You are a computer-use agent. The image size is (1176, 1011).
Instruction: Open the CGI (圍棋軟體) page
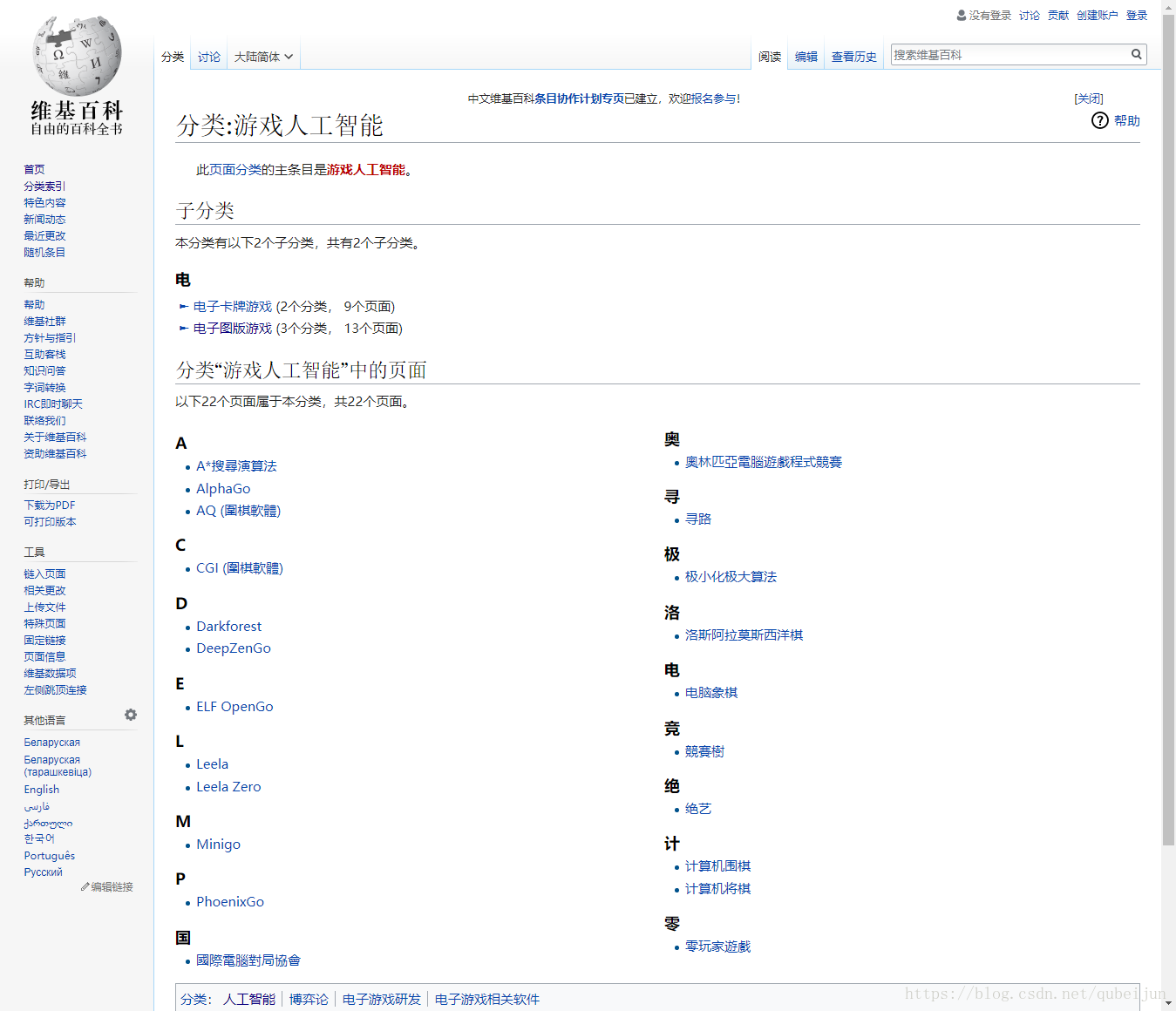[x=240, y=568]
